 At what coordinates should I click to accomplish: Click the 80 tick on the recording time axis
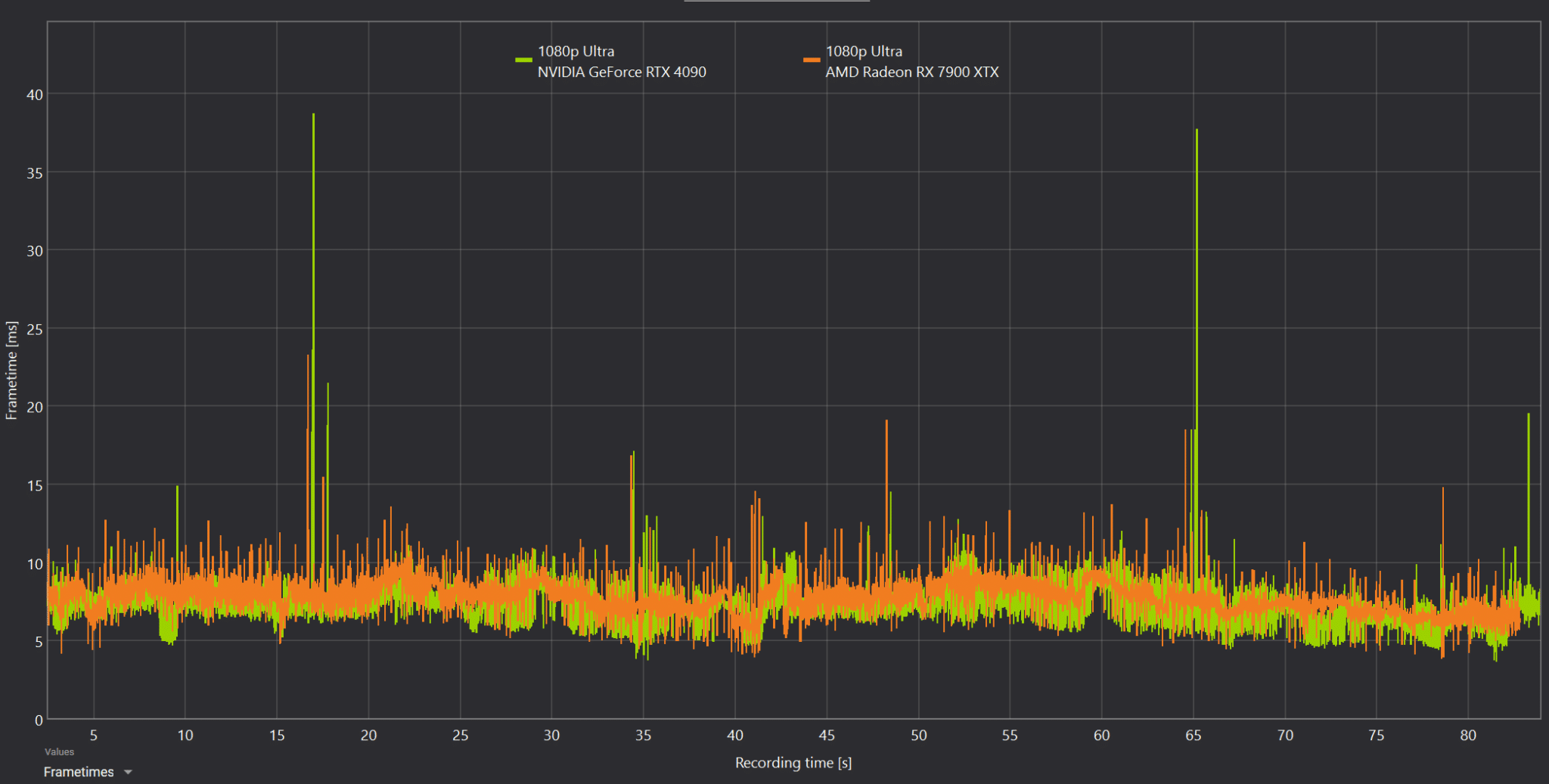(1468, 735)
